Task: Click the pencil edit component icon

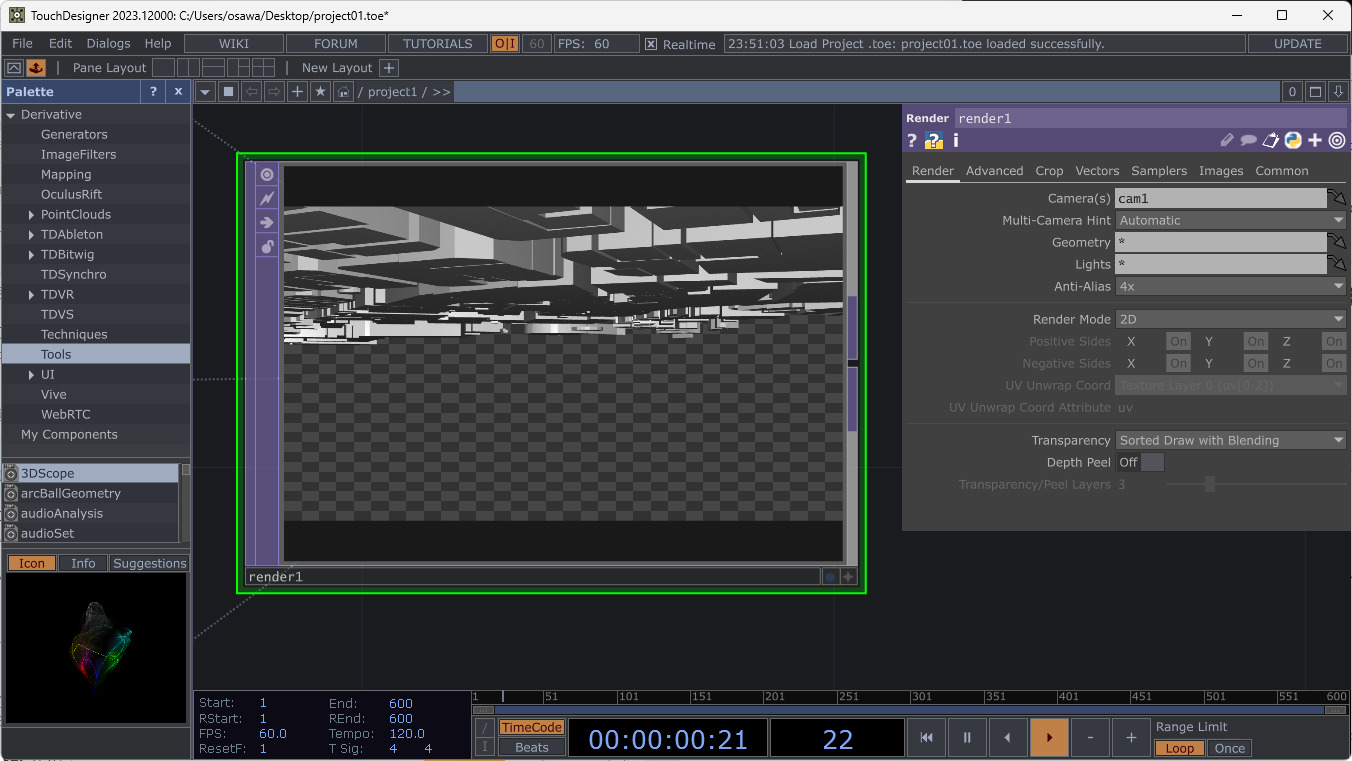Action: (1227, 140)
